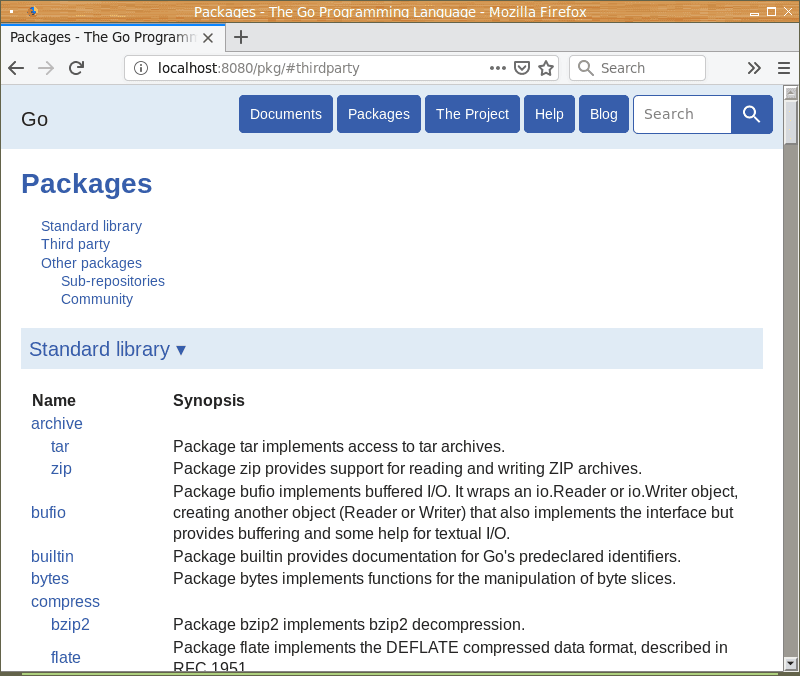
Task: Click the bytes package synopsis text
Action: point(424,579)
